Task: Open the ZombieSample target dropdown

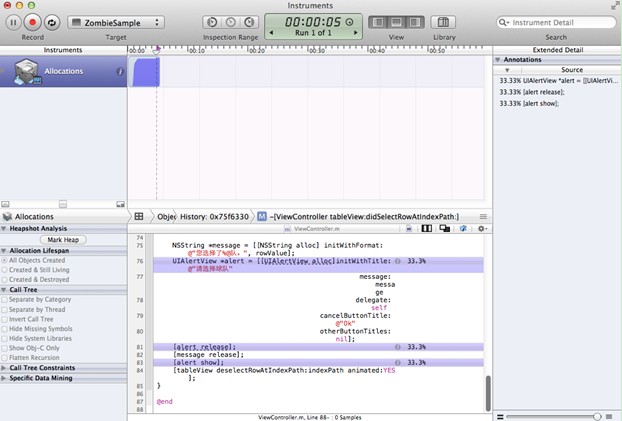Action: (x=116, y=23)
